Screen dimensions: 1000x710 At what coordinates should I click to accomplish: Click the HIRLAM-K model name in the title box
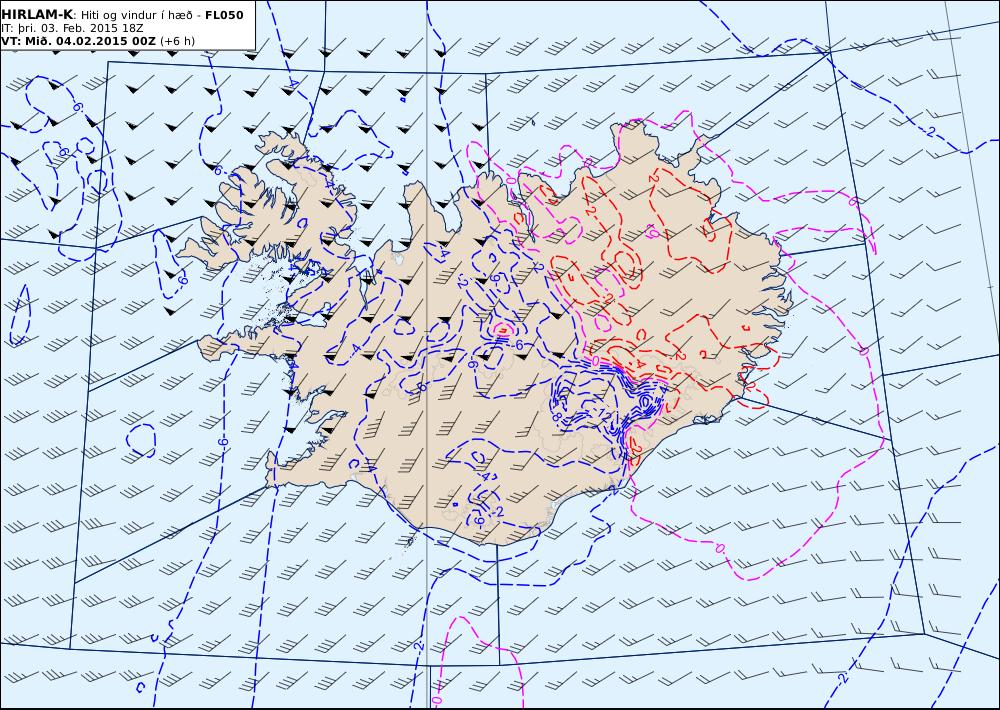tap(37, 15)
